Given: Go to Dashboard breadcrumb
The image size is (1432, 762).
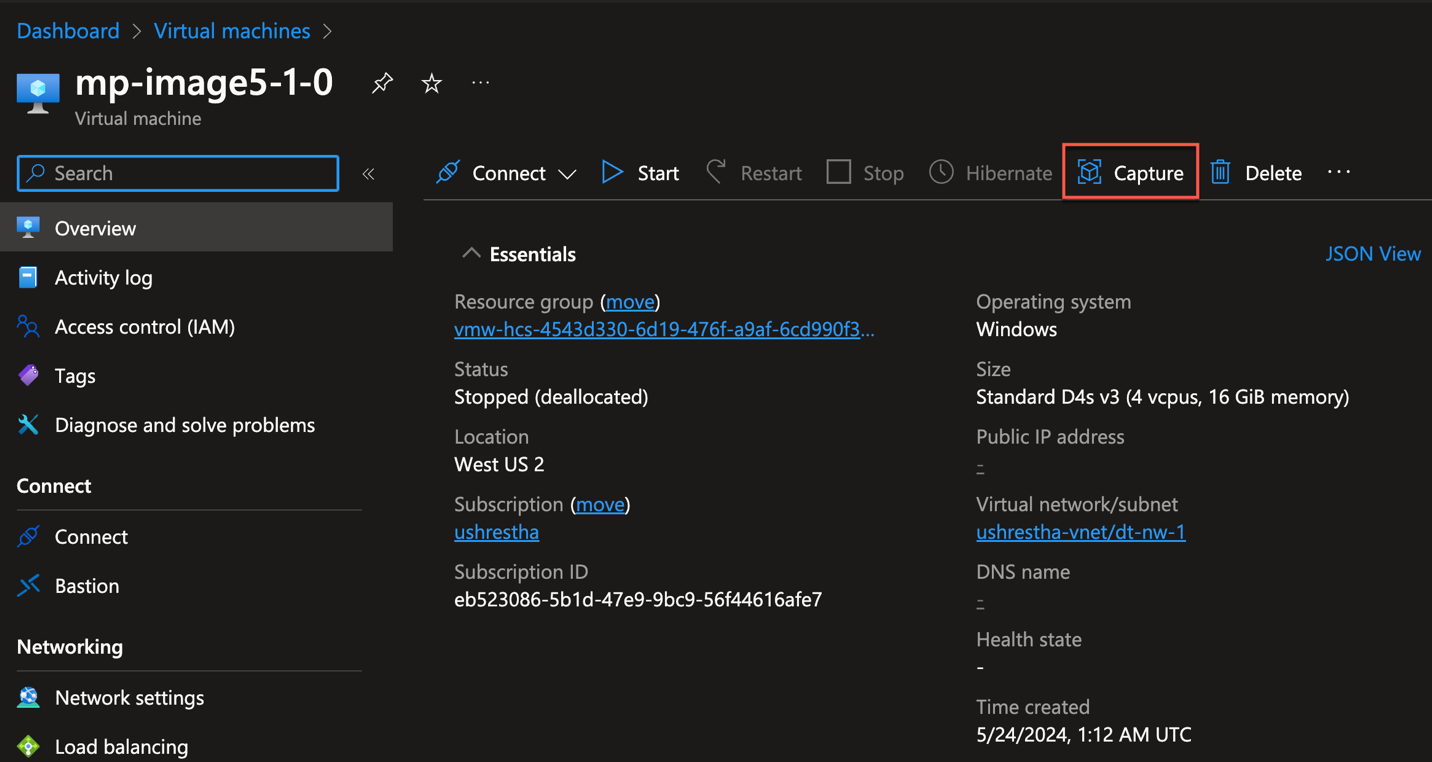Looking at the screenshot, I should click(68, 31).
